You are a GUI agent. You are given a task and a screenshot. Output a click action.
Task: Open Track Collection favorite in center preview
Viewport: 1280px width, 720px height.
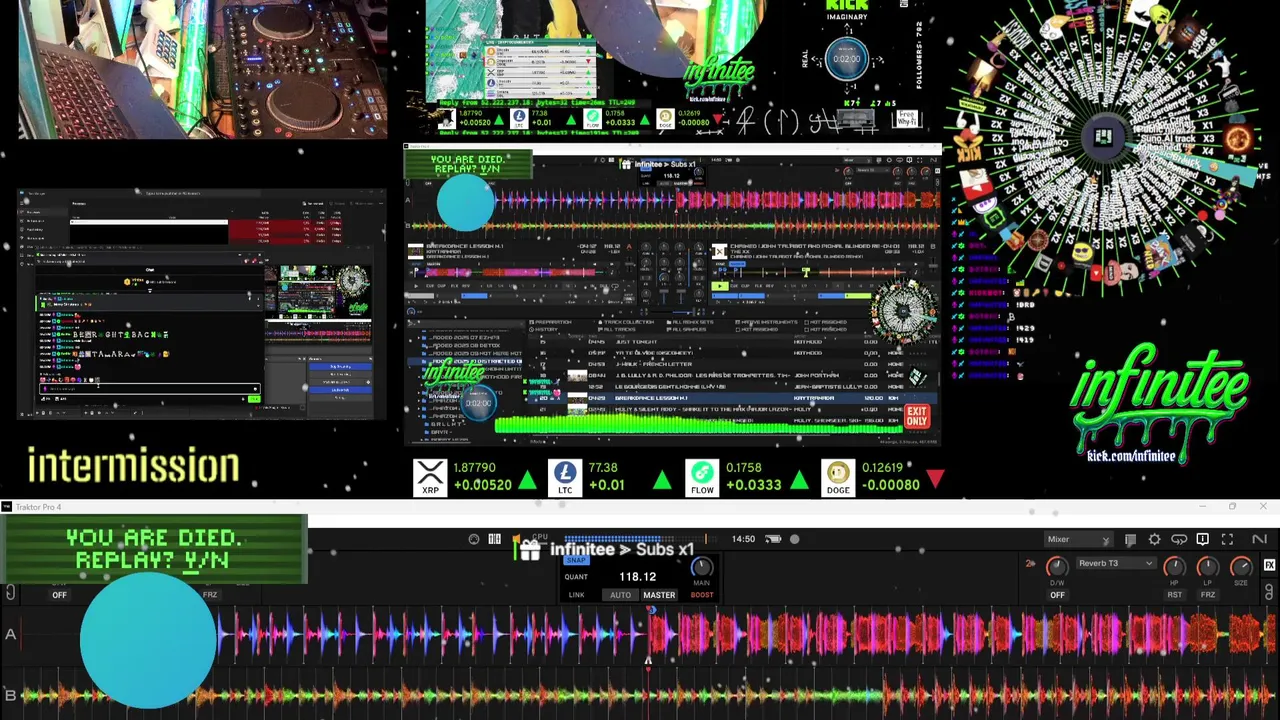626,322
